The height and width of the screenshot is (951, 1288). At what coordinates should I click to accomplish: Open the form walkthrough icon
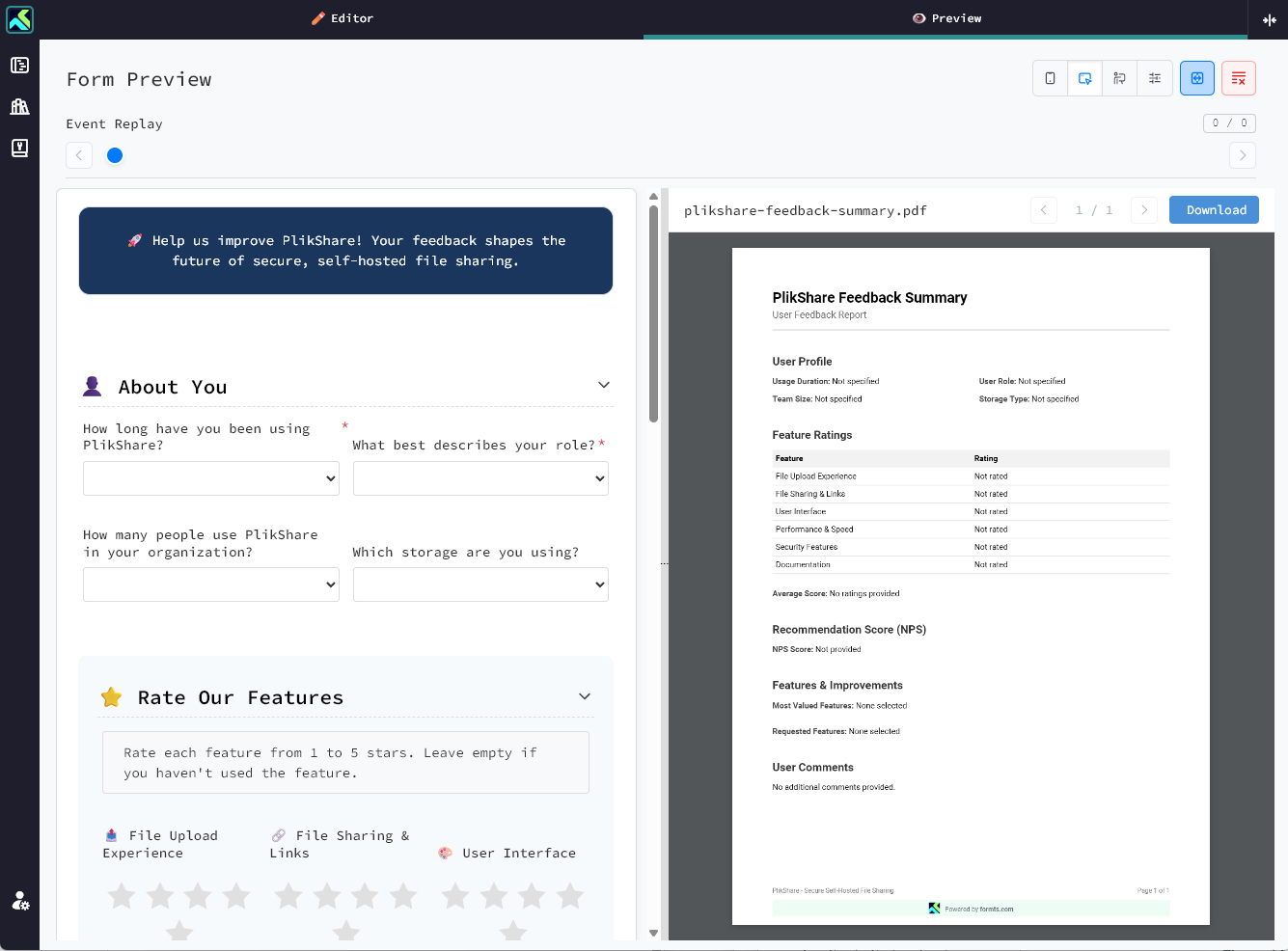1119,78
